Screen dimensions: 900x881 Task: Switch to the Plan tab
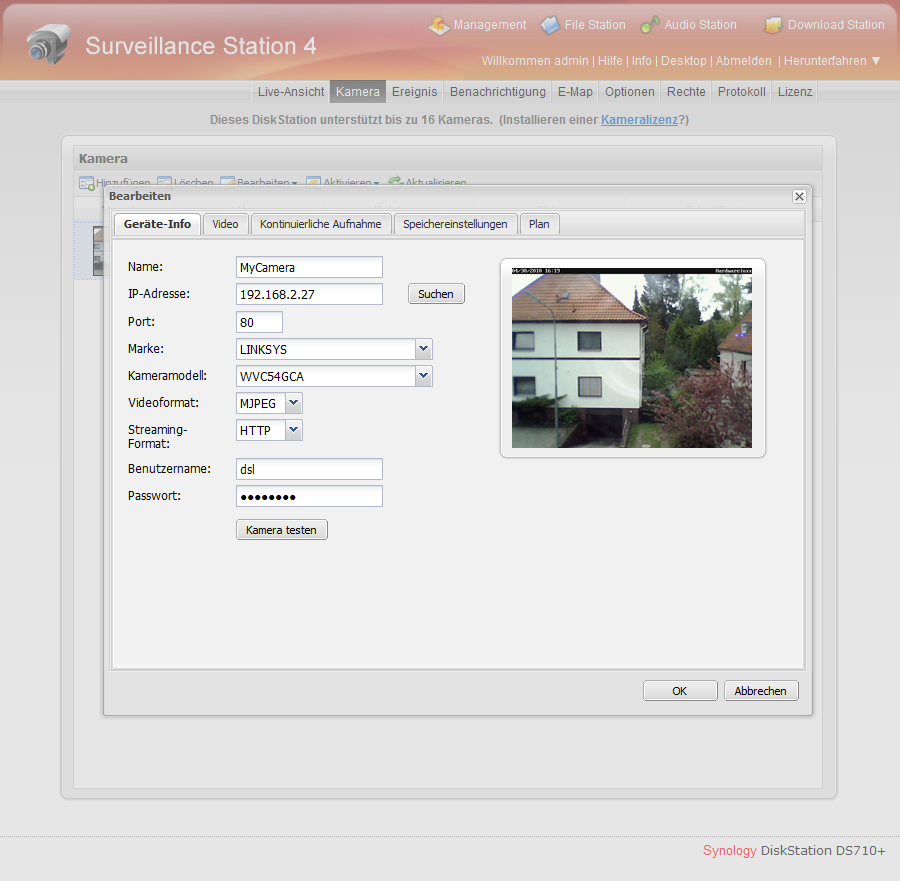coord(539,224)
